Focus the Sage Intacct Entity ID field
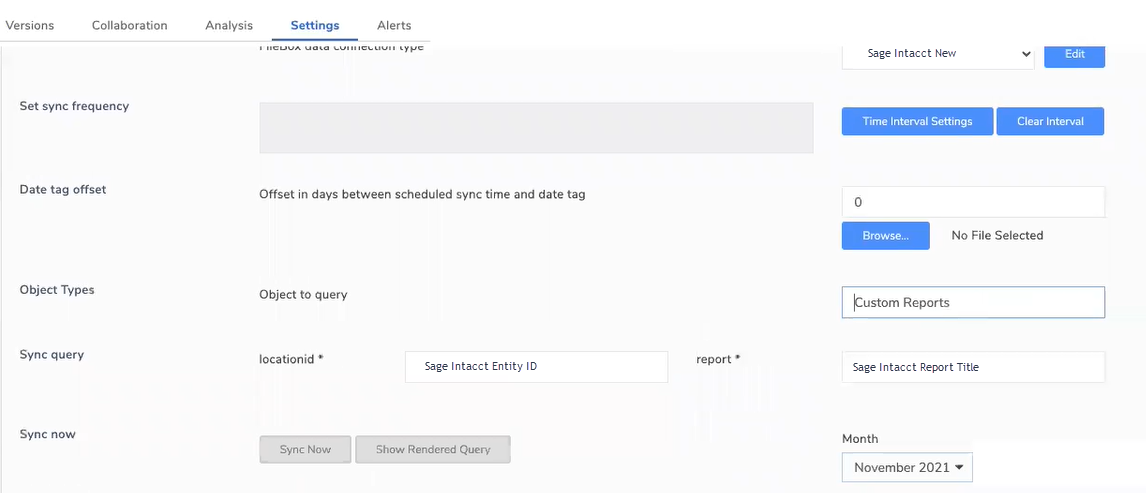Image resolution: width=1146 pixels, height=493 pixels. (x=536, y=367)
